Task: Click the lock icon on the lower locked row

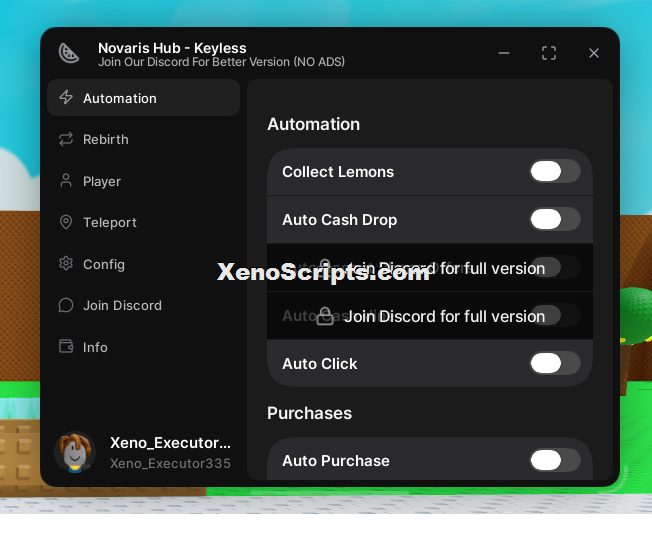Action: tap(325, 317)
